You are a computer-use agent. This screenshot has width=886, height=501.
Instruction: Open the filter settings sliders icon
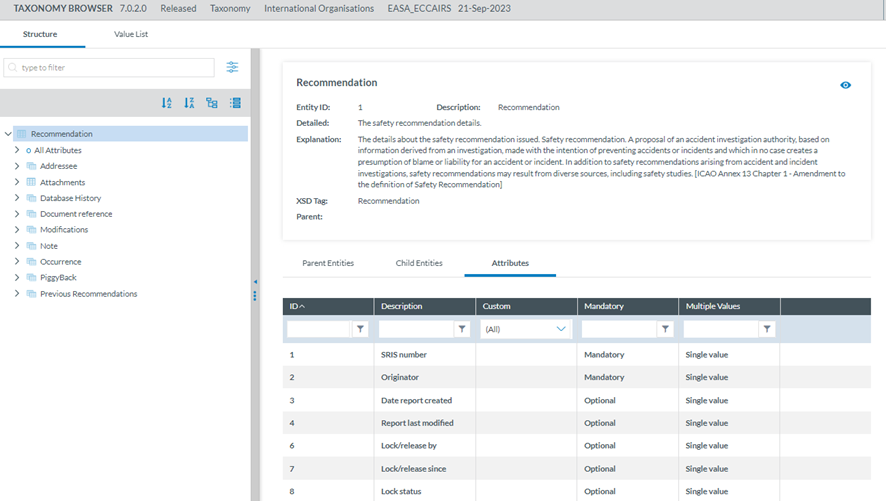pos(232,67)
